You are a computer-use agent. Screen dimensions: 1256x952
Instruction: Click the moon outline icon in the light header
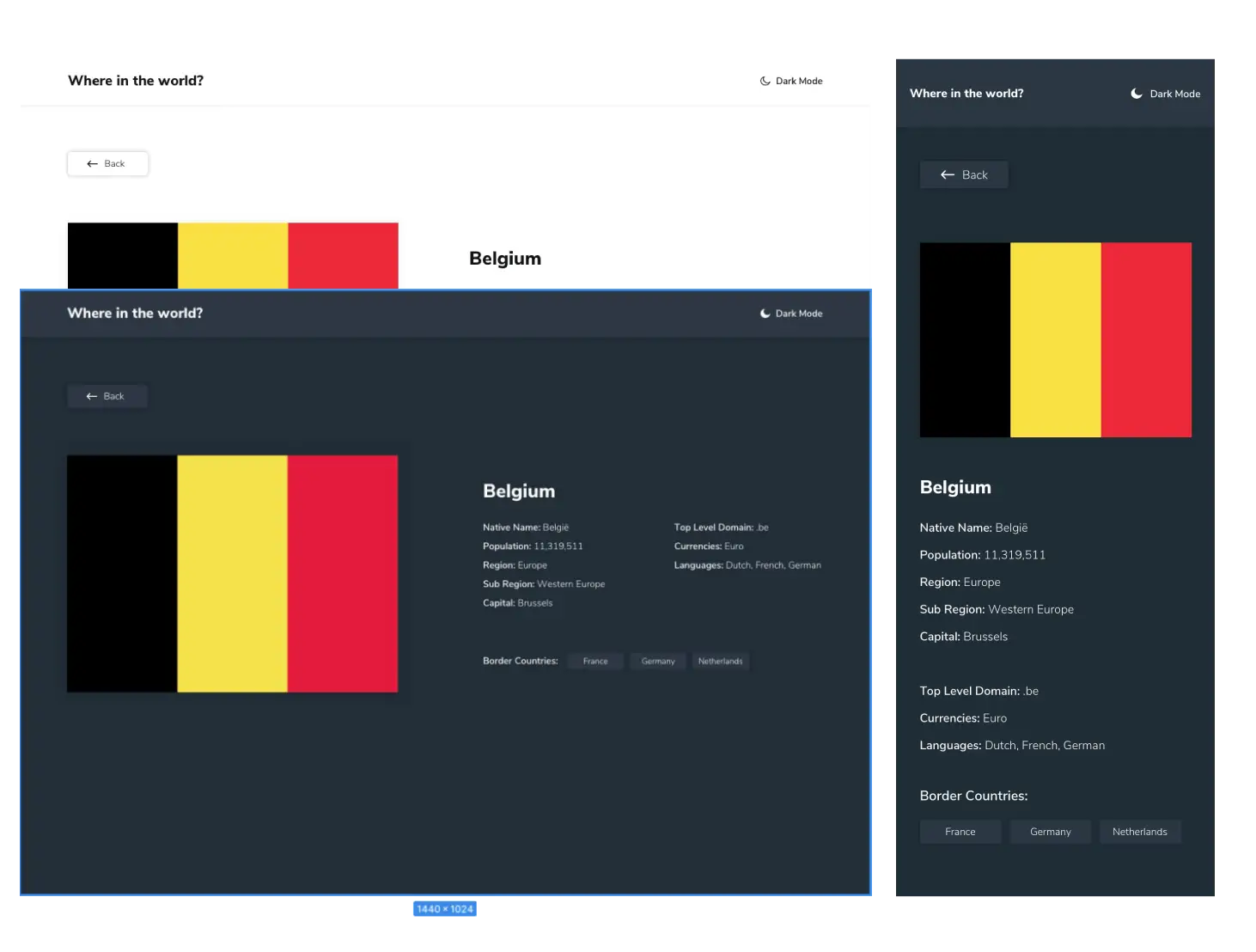765,81
